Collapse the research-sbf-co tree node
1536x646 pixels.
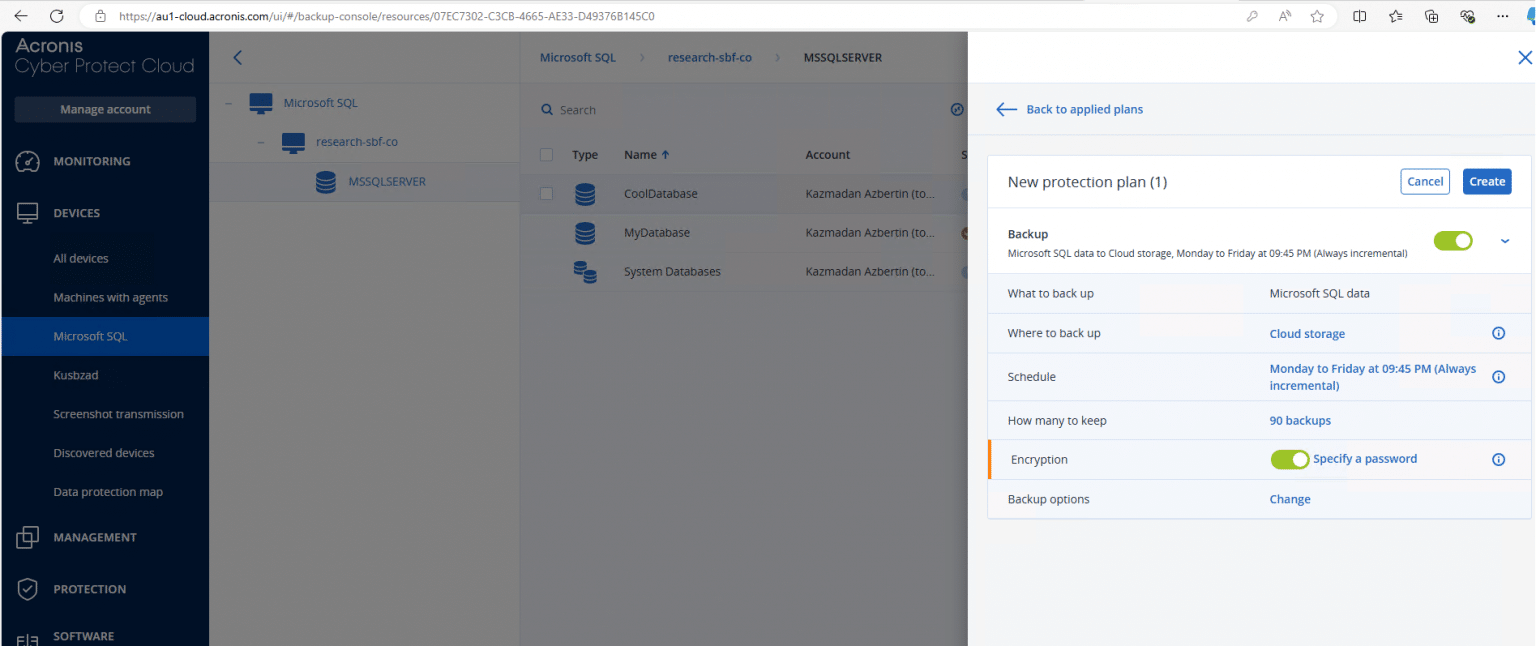click(x=259, y=142)
